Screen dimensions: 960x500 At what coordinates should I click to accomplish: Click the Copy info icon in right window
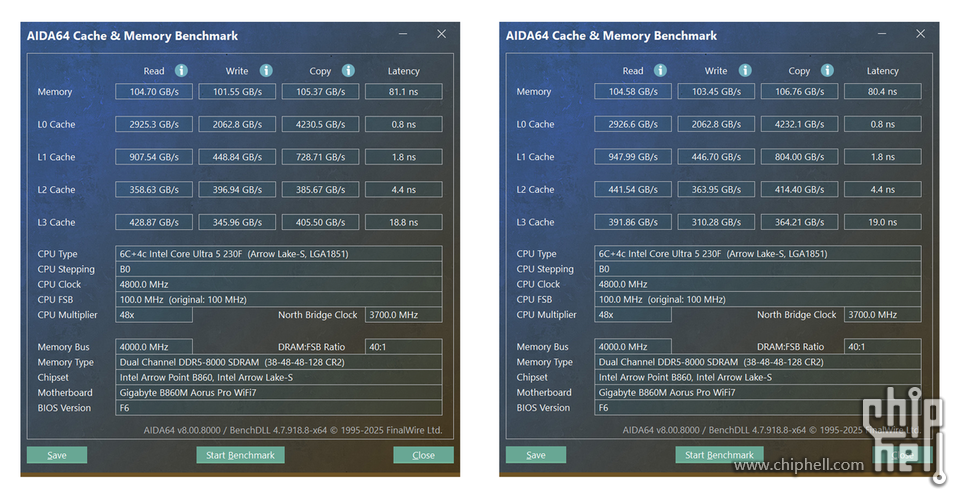pos(828,71)
